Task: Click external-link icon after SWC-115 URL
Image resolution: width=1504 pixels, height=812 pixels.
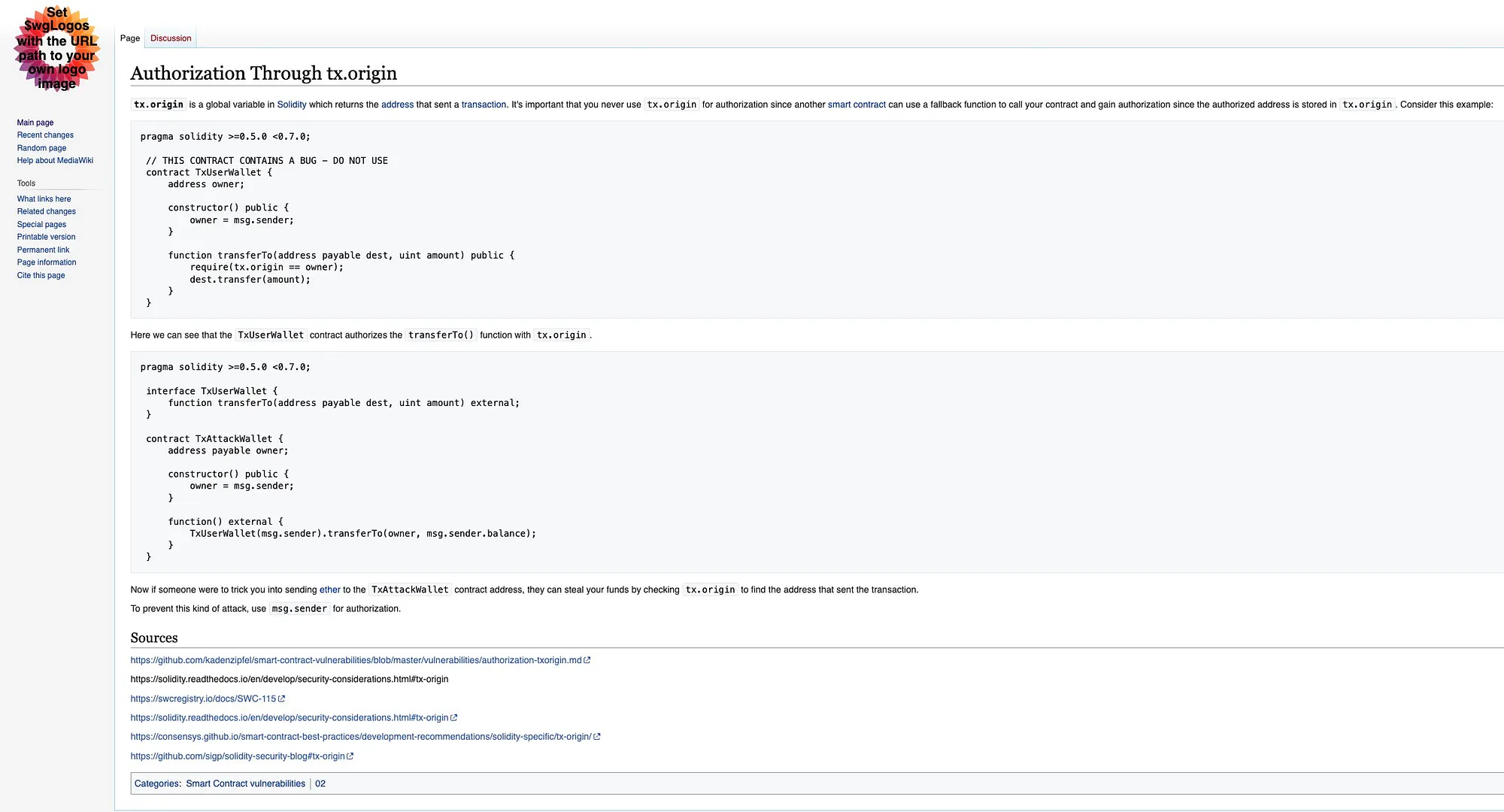Action: point(281,699)
